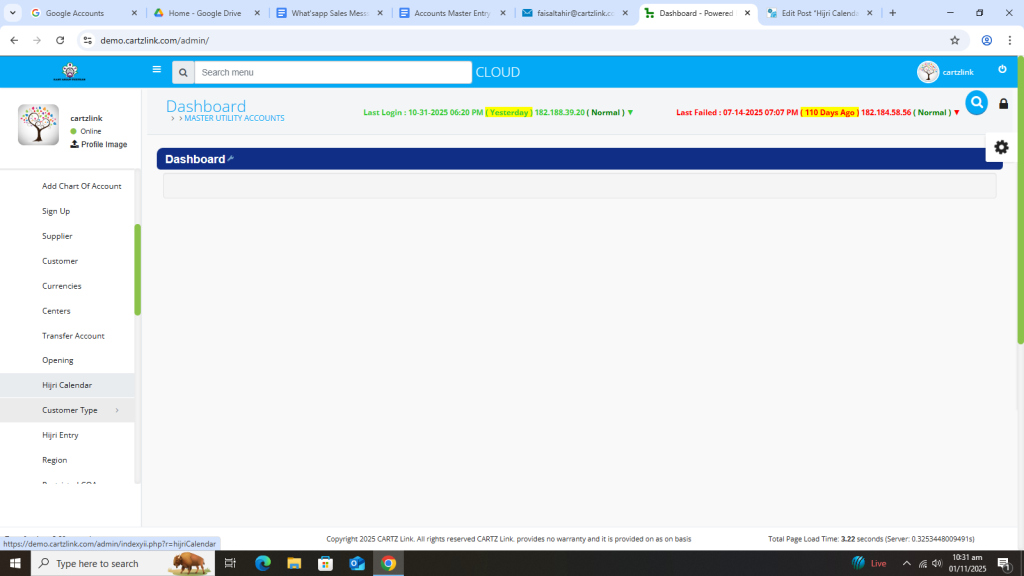
Task: Expand last failed login red arrow
Action: coord(957,113)
